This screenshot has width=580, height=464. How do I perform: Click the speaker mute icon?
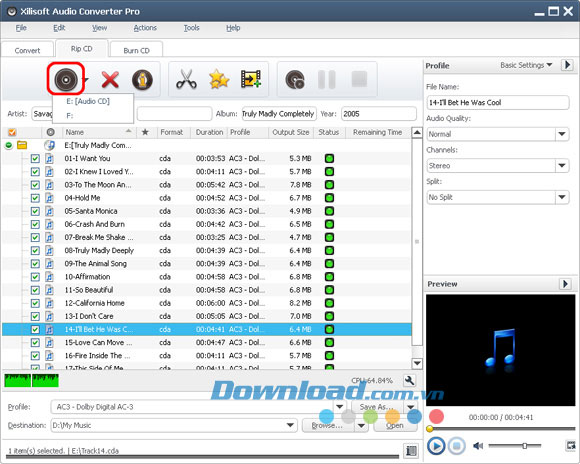pyautogui.click(x=478, y=445)
